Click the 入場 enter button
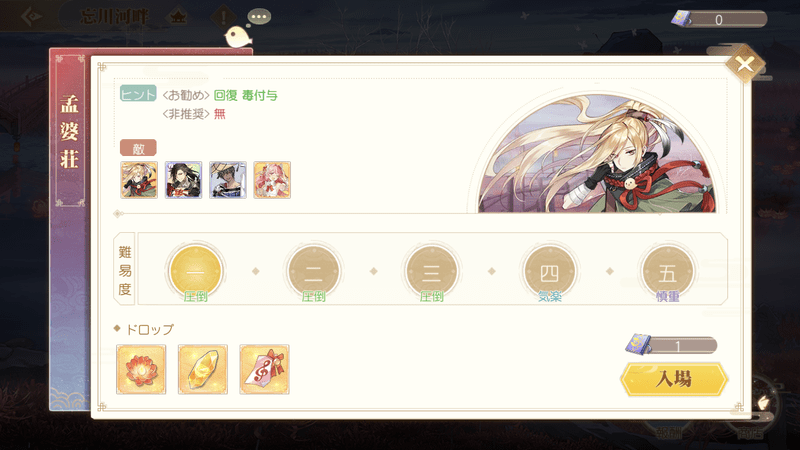This screenshot has height=450, width=800. tap(674, 379)
